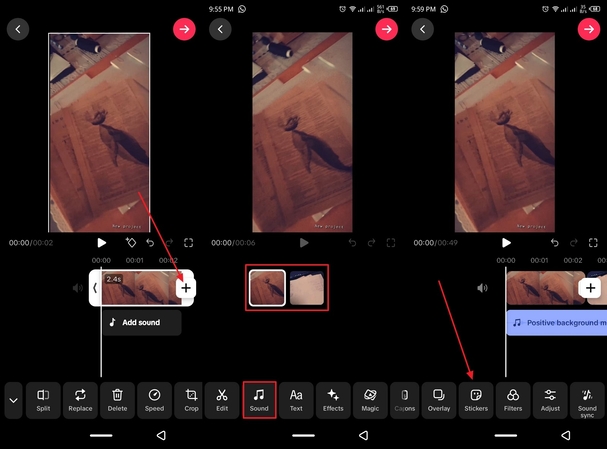
Task: Tap the red next arrow in middle screen
Action: (386, 29)
